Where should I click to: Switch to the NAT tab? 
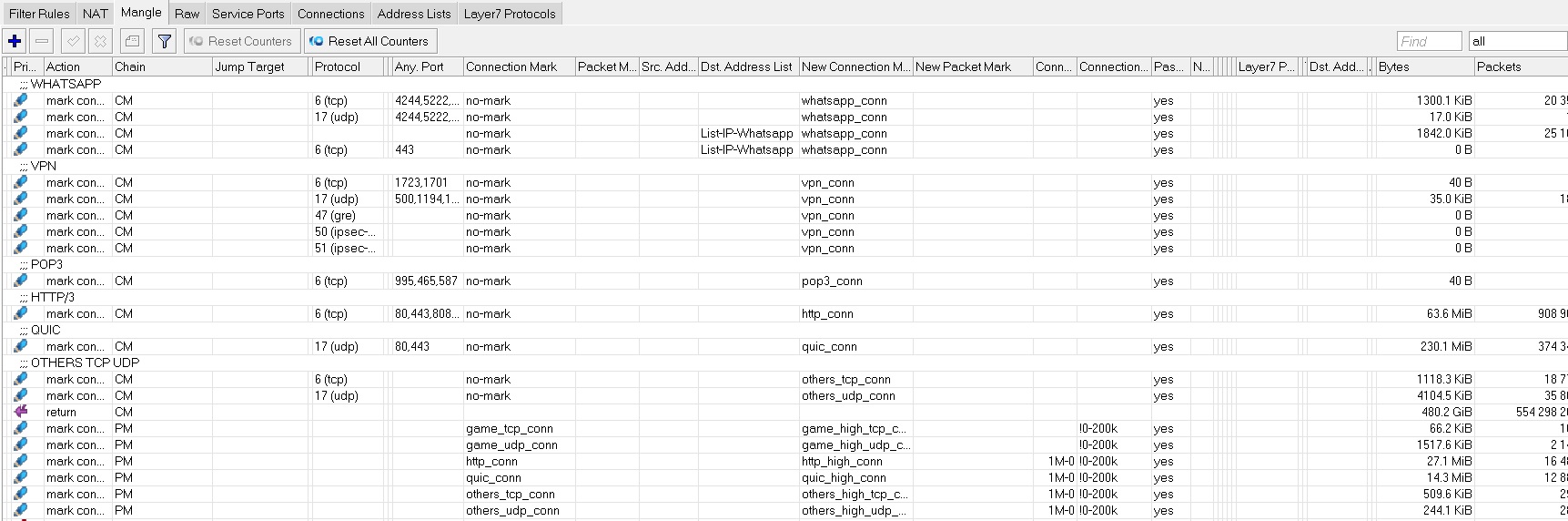pyautogui.click(x=96, y=14)
